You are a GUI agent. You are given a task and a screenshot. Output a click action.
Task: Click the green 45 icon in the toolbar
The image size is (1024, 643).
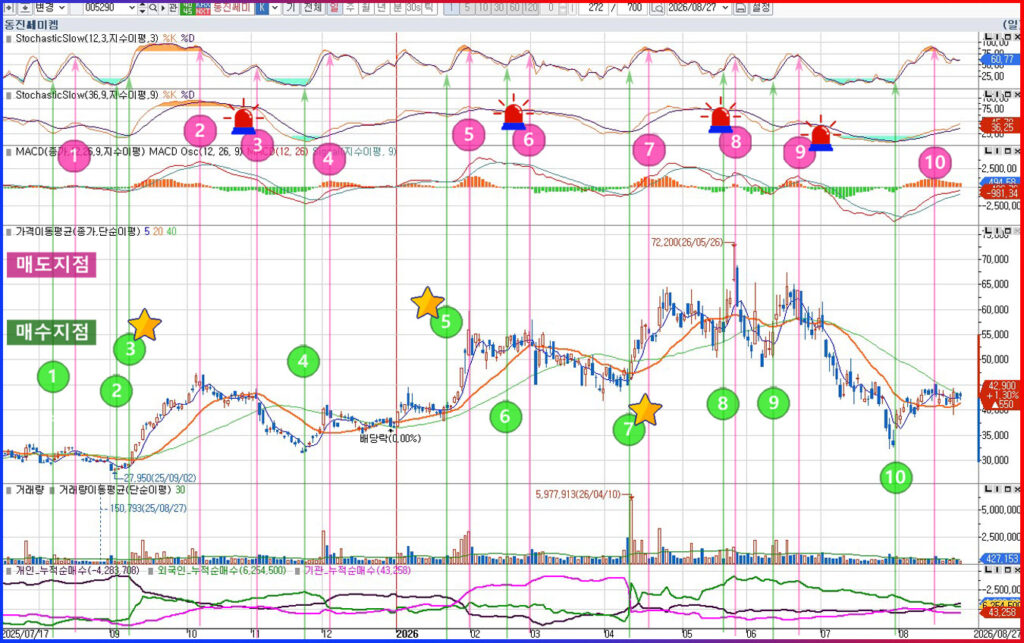(x=187, y=8)
